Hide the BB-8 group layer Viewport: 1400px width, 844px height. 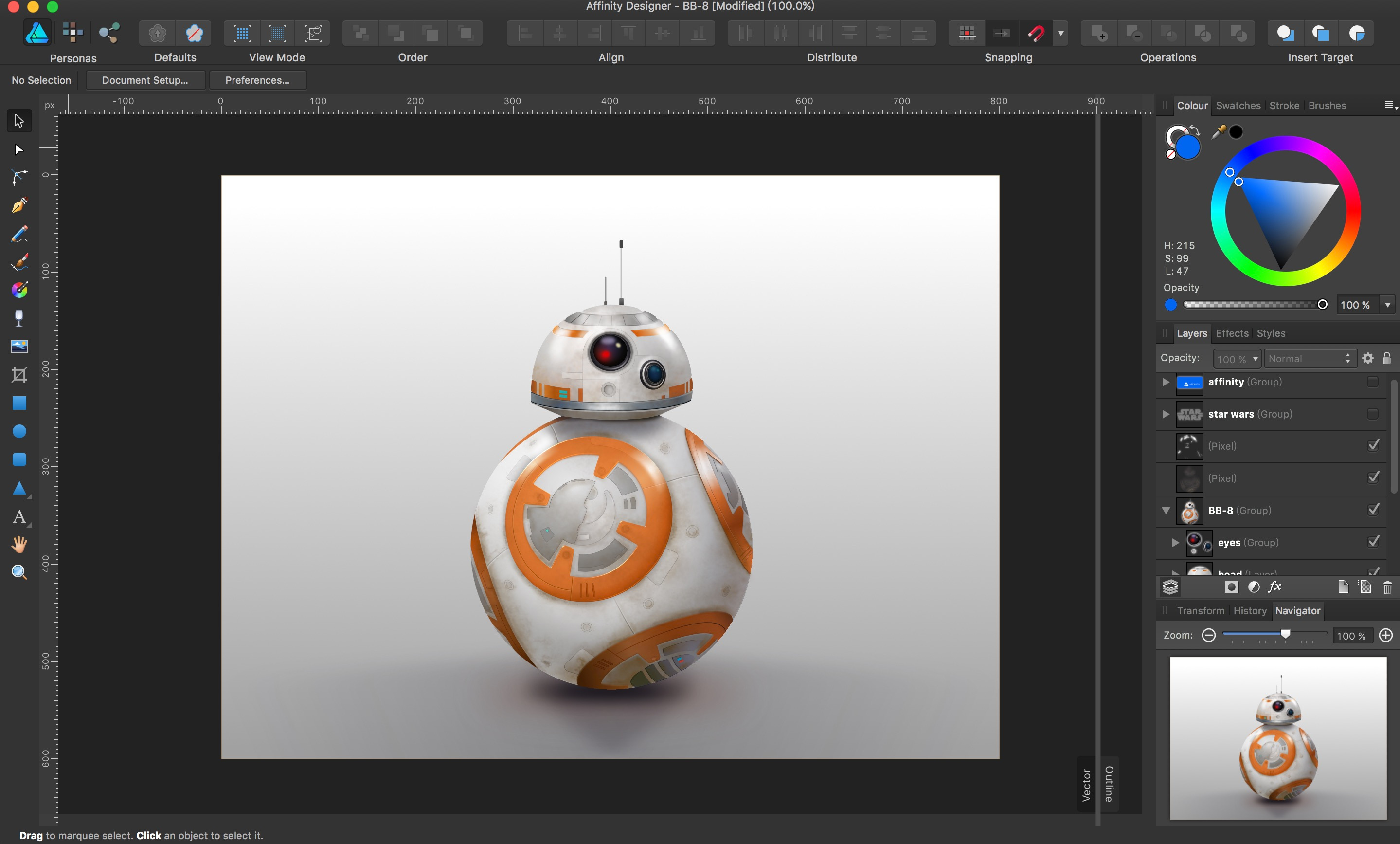pyautogui.click(x=1374, y=510)
